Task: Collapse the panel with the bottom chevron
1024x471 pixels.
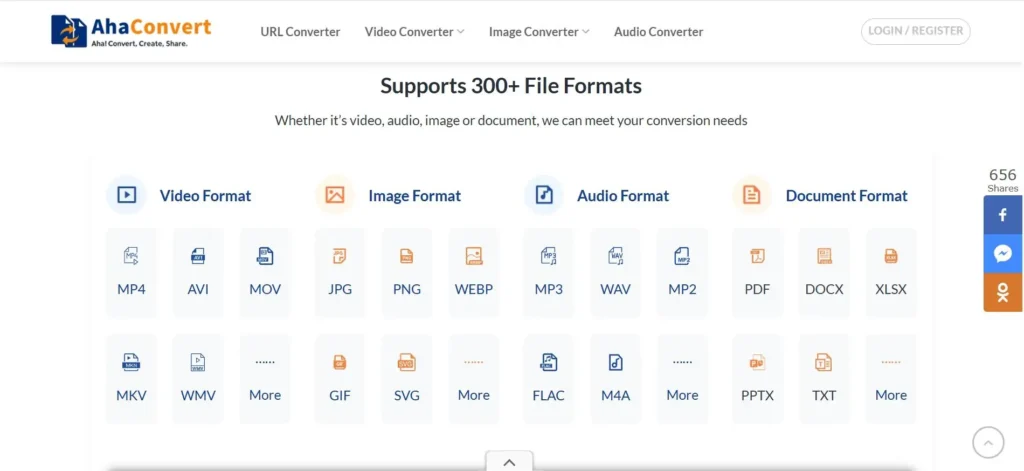Action: [509, 461]
